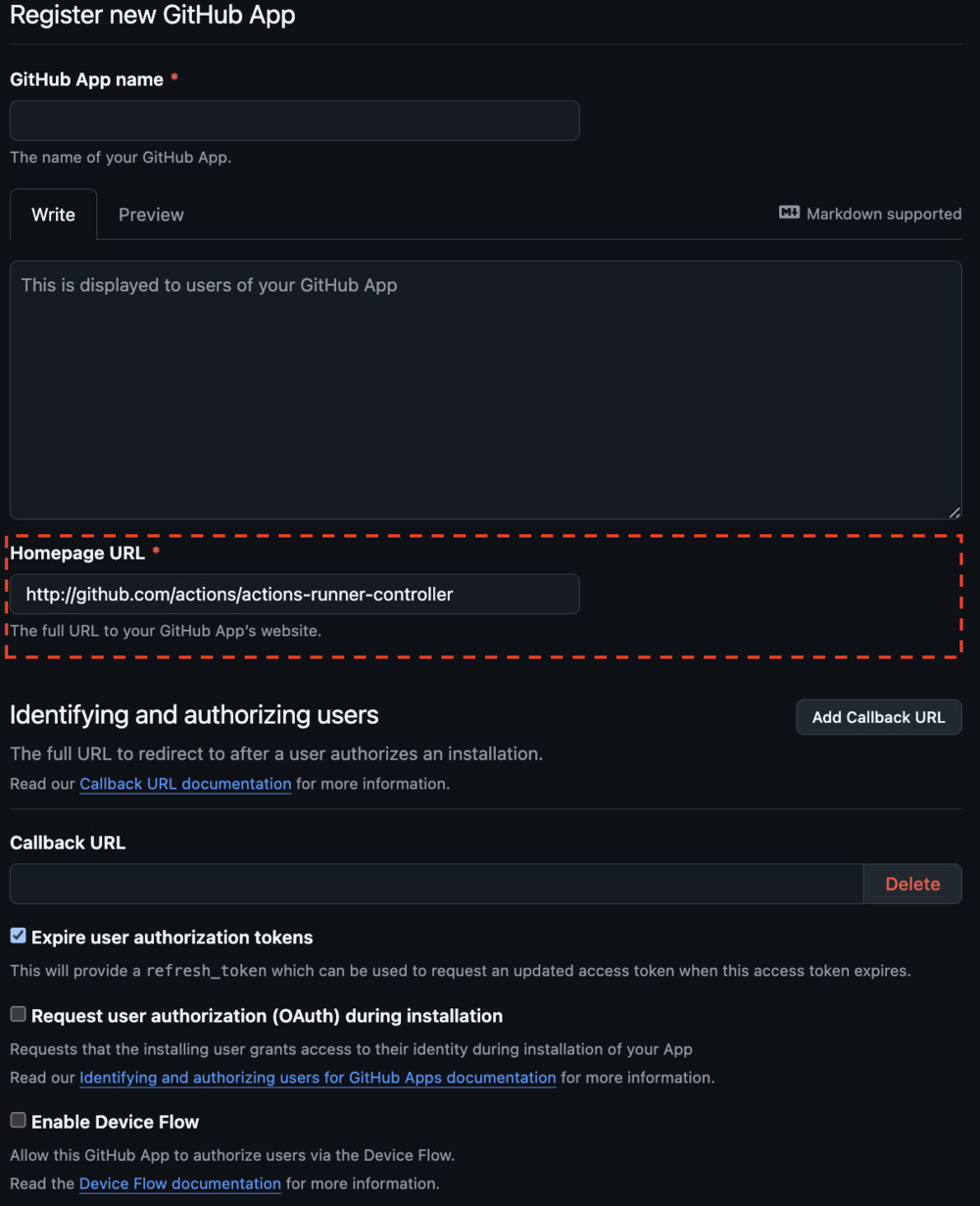Focus the GitHub App name field
The image size is (980, 1206).
click(294, 121)
